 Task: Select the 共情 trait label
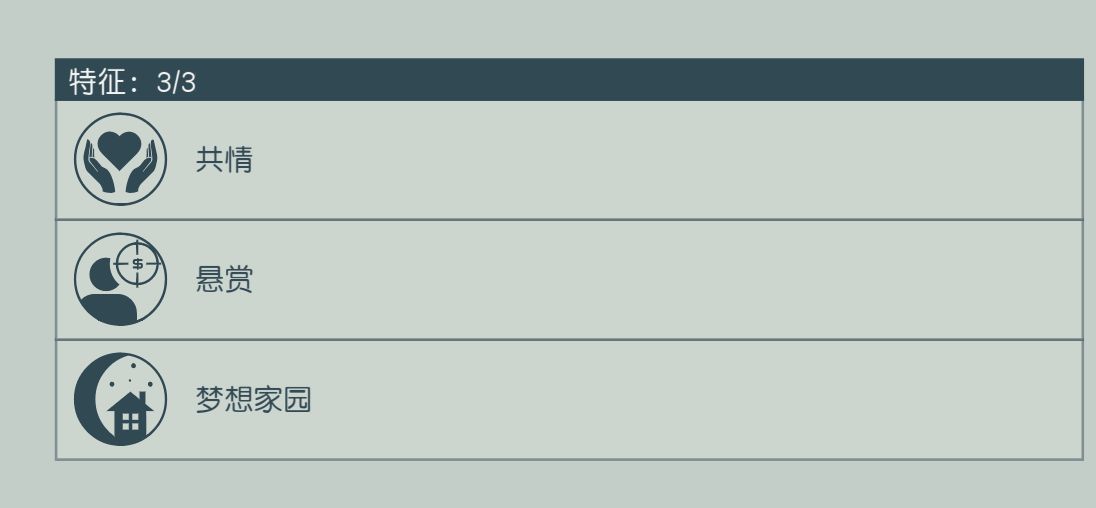pyautogui.click(x=224, y=160)
